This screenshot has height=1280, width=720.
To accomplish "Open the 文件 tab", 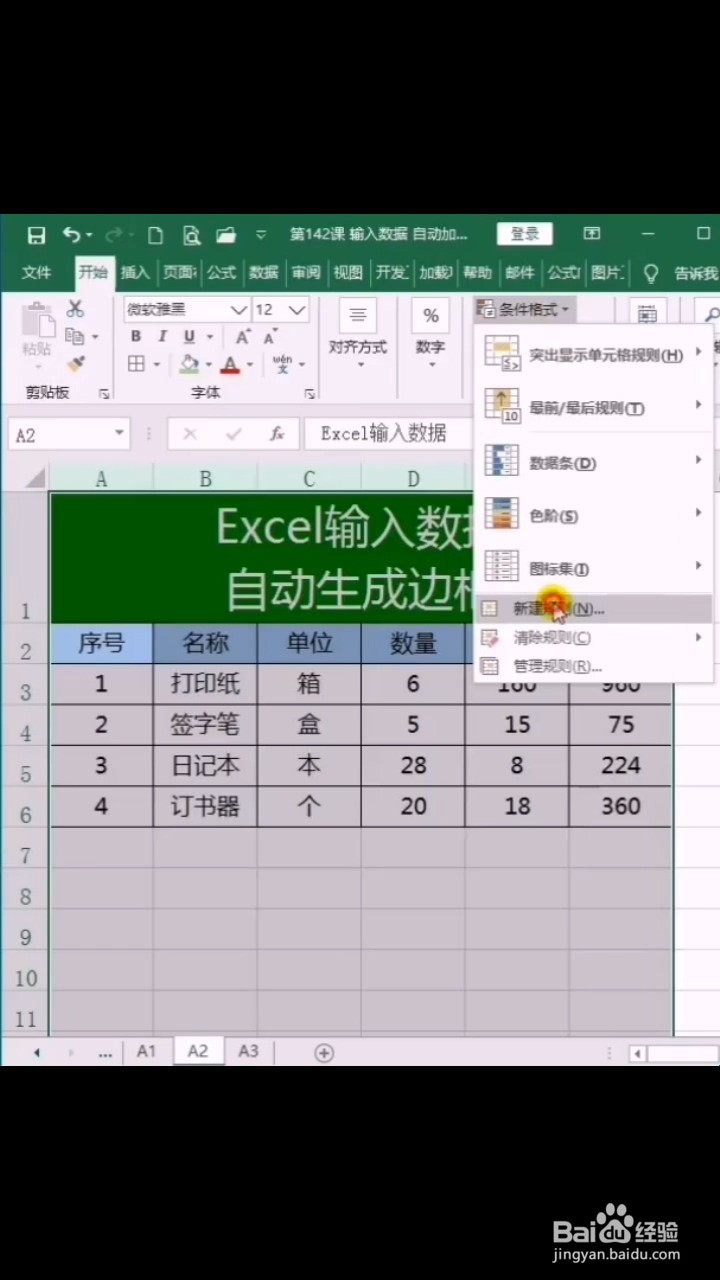I will [37, 273].
